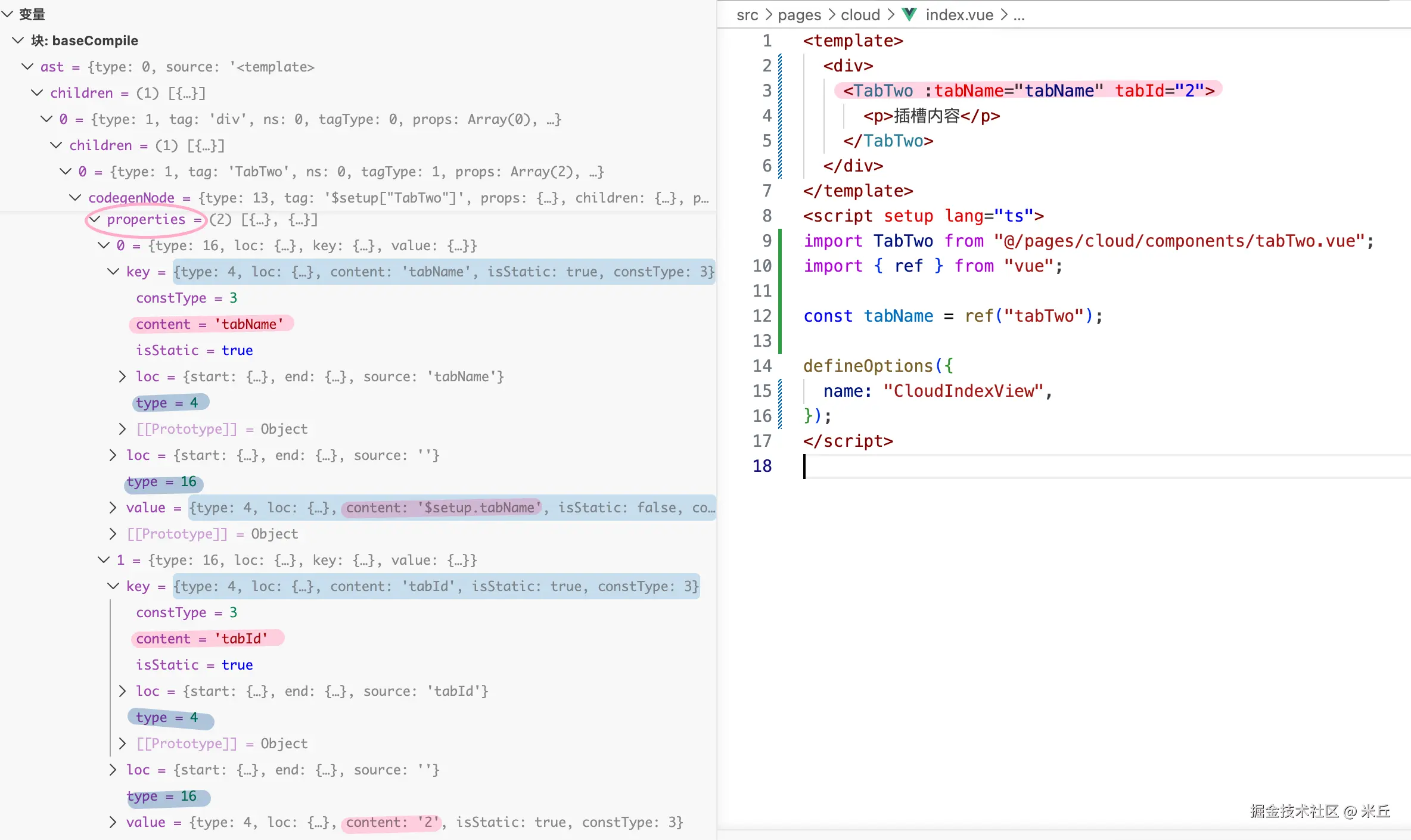This screenshot has height=840, width=1411.
Task: Click the pages breadcrumb segment
Action: [799, 14]
